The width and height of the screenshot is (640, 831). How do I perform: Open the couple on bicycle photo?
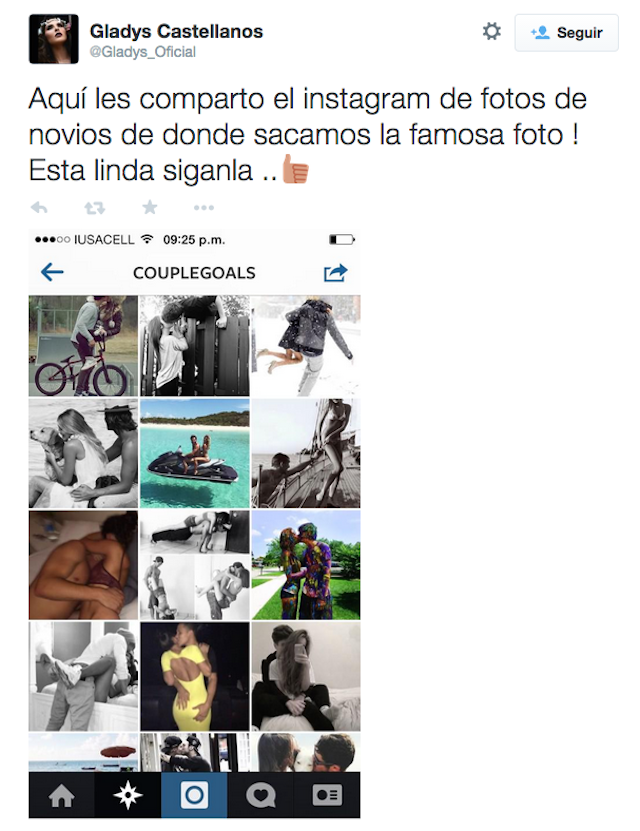pyautogui.click(x=83, y=346)
